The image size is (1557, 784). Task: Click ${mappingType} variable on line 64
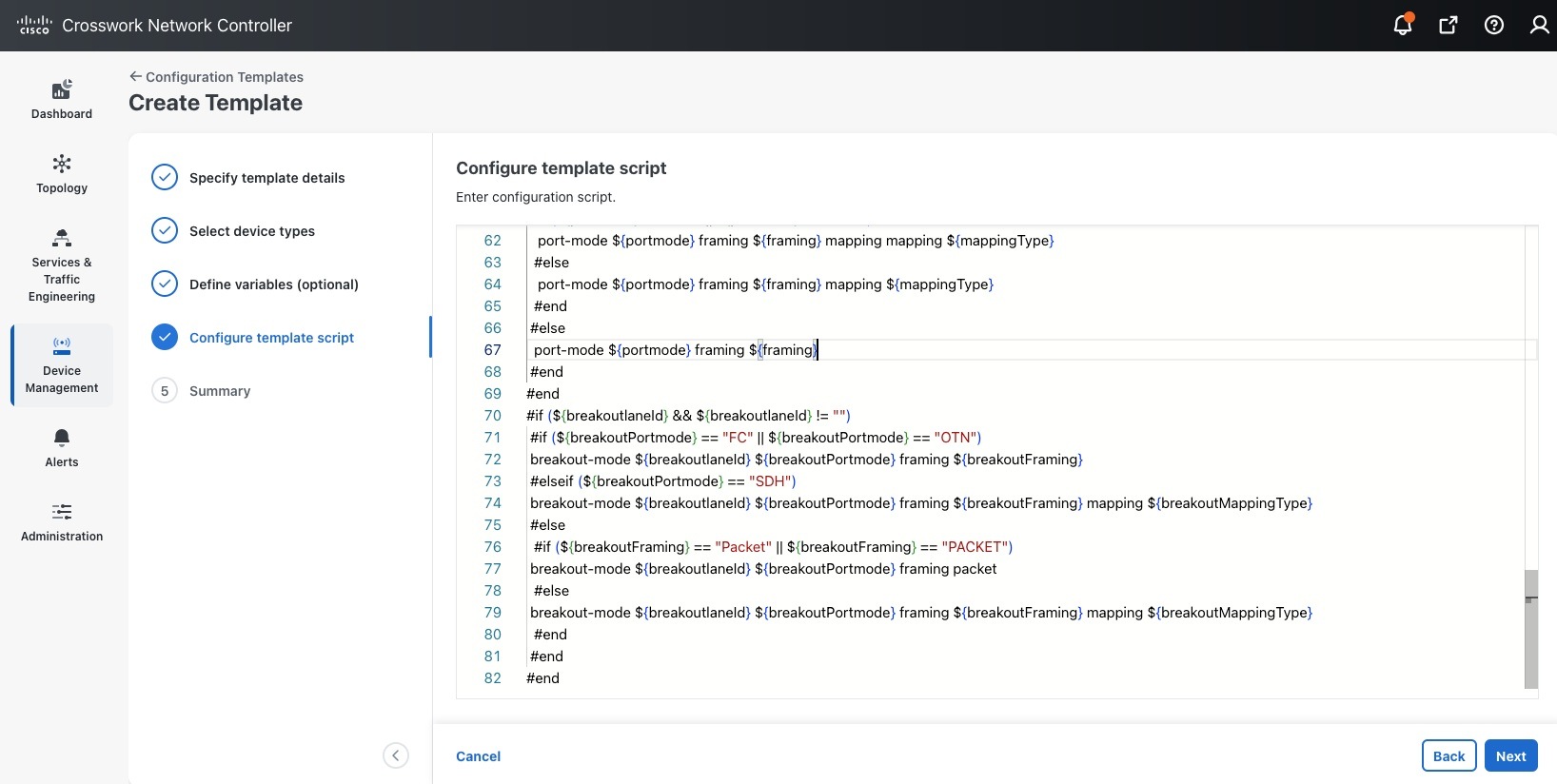click(x=939, y=284)
